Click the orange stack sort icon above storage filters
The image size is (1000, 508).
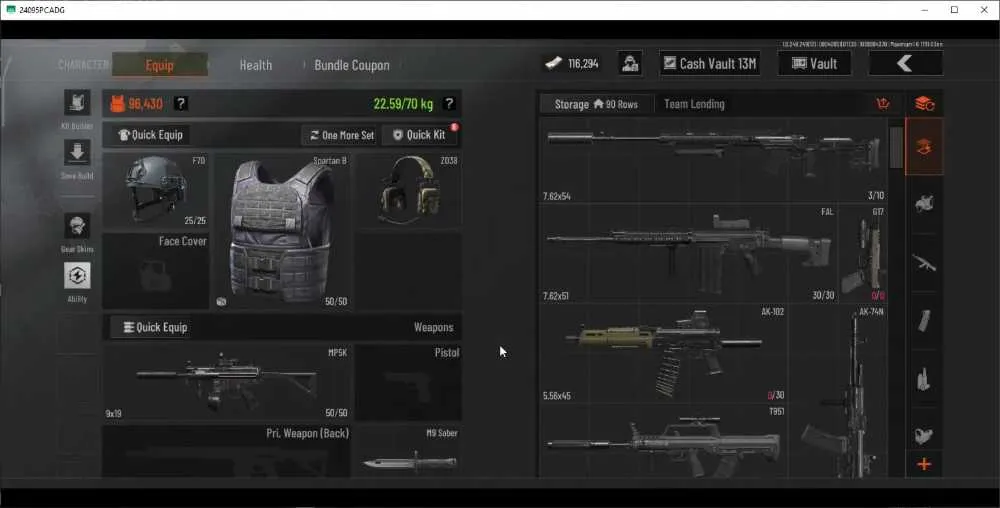click(x=924, y=103)
